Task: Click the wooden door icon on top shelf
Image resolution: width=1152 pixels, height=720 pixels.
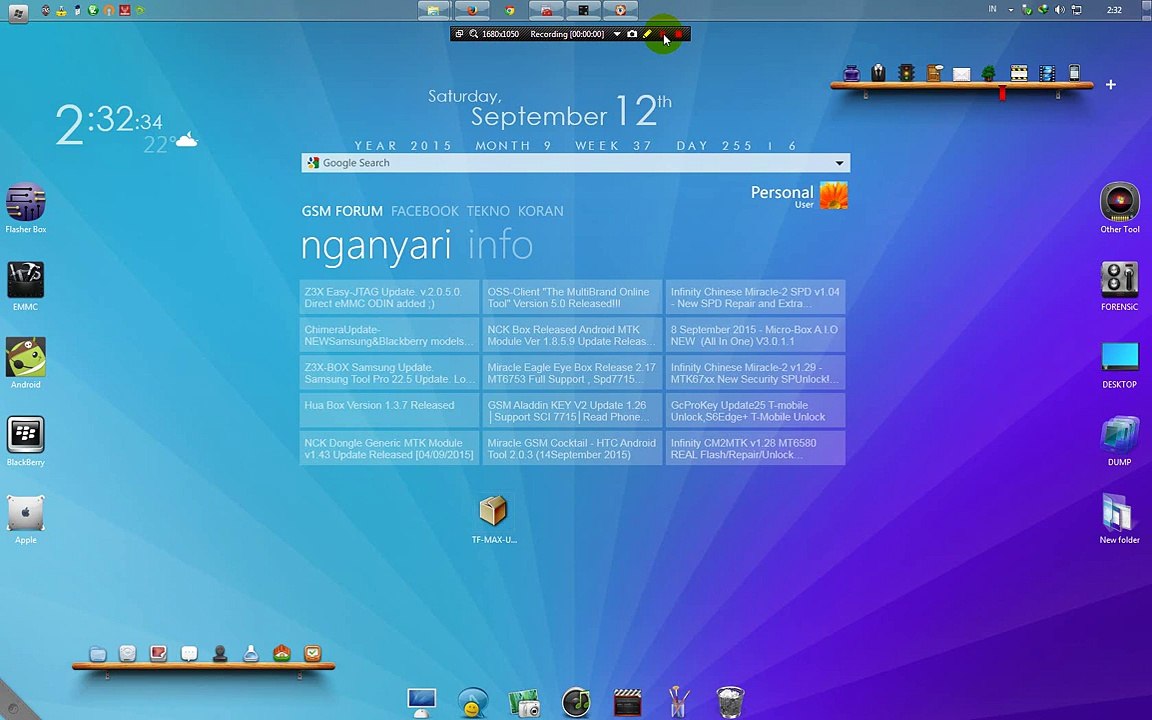Action: 935,73
